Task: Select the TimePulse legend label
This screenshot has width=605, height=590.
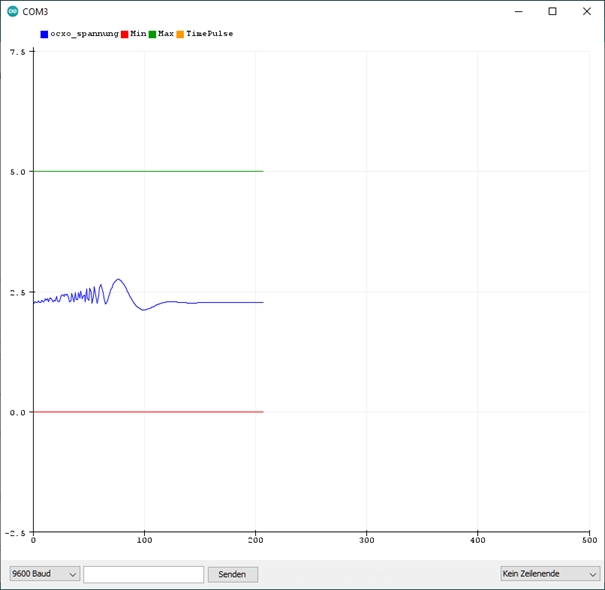Action: 210,34
